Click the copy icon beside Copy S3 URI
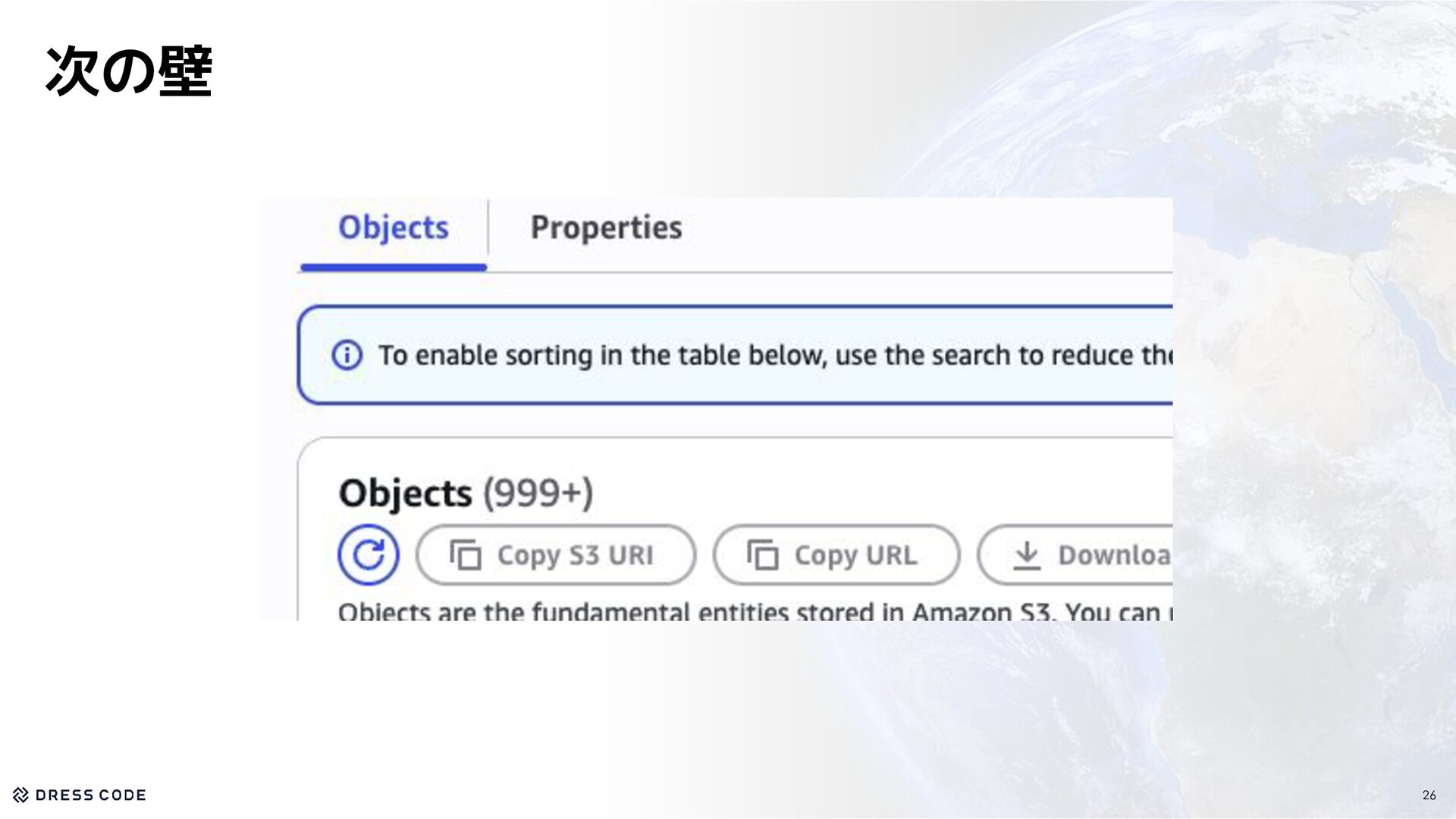The height and width of the screenshot is (819, 1456). click(466, 555)
